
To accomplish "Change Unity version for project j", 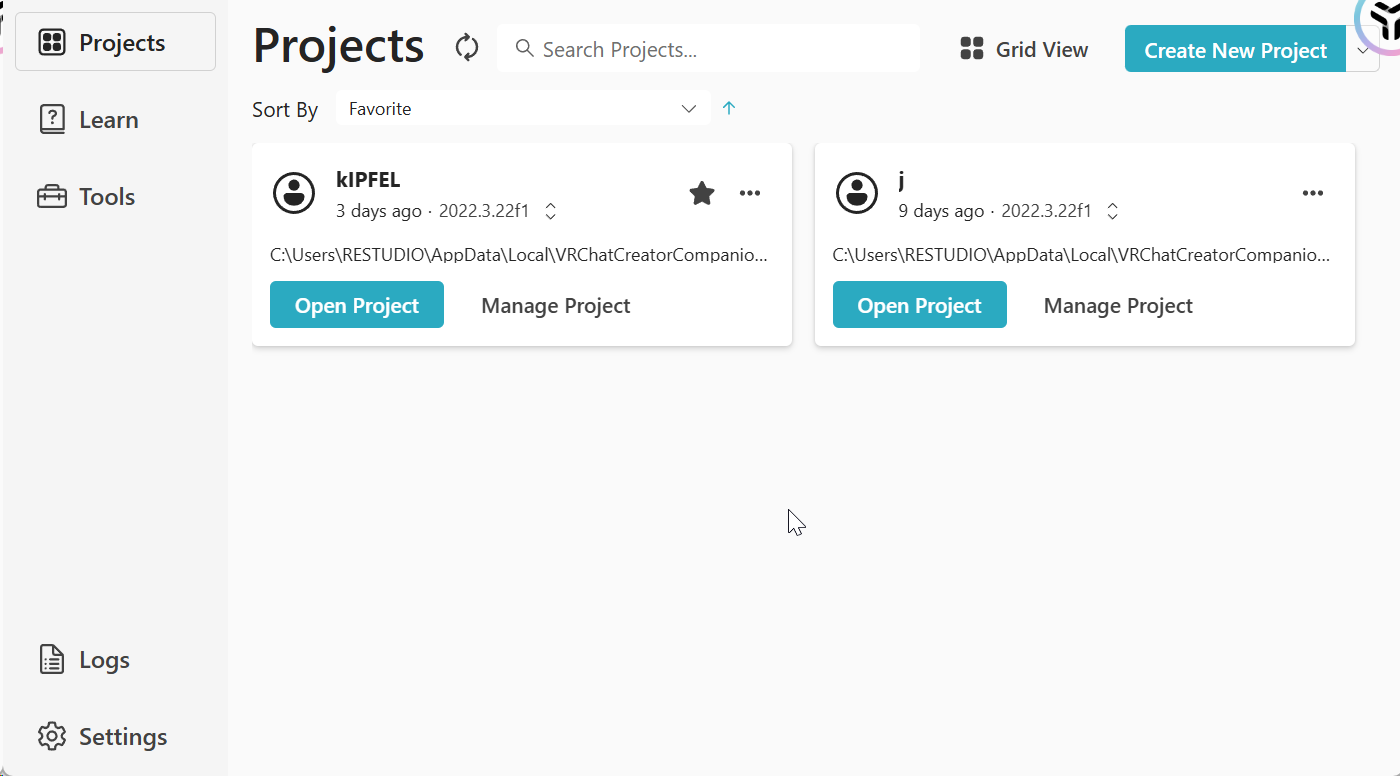I will click(x=1112, y=212).
